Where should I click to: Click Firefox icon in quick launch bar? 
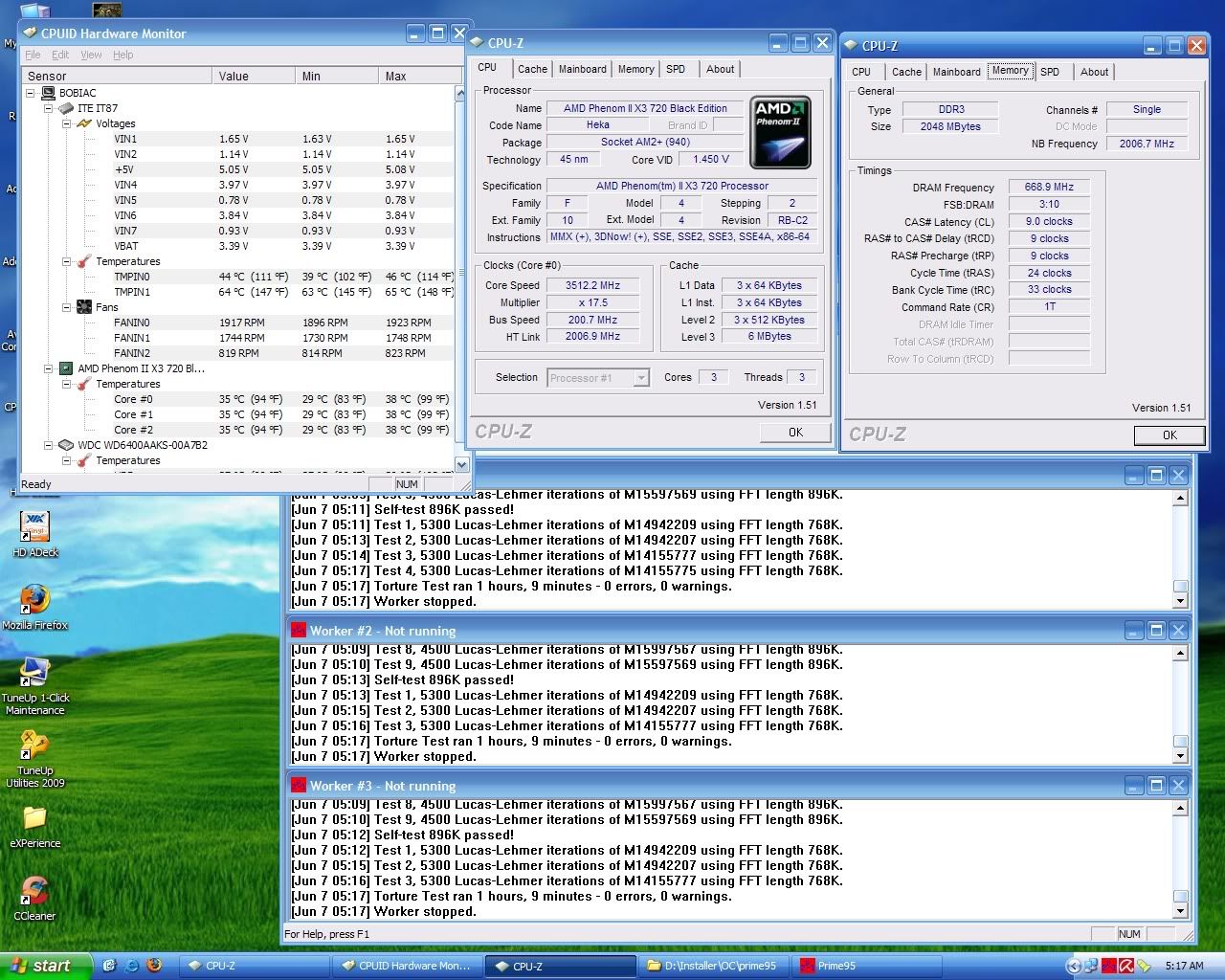[x=154, y=966]
